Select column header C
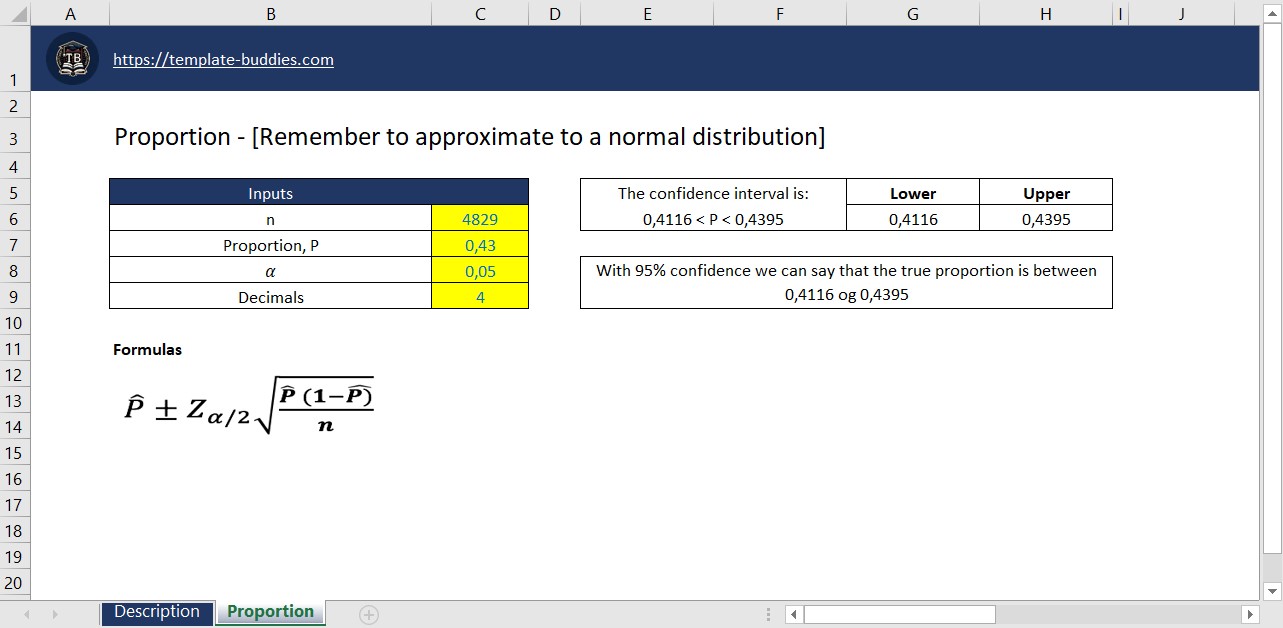Image resolution: width=1283 pixels, height=628 pixels. click(479, 14)
